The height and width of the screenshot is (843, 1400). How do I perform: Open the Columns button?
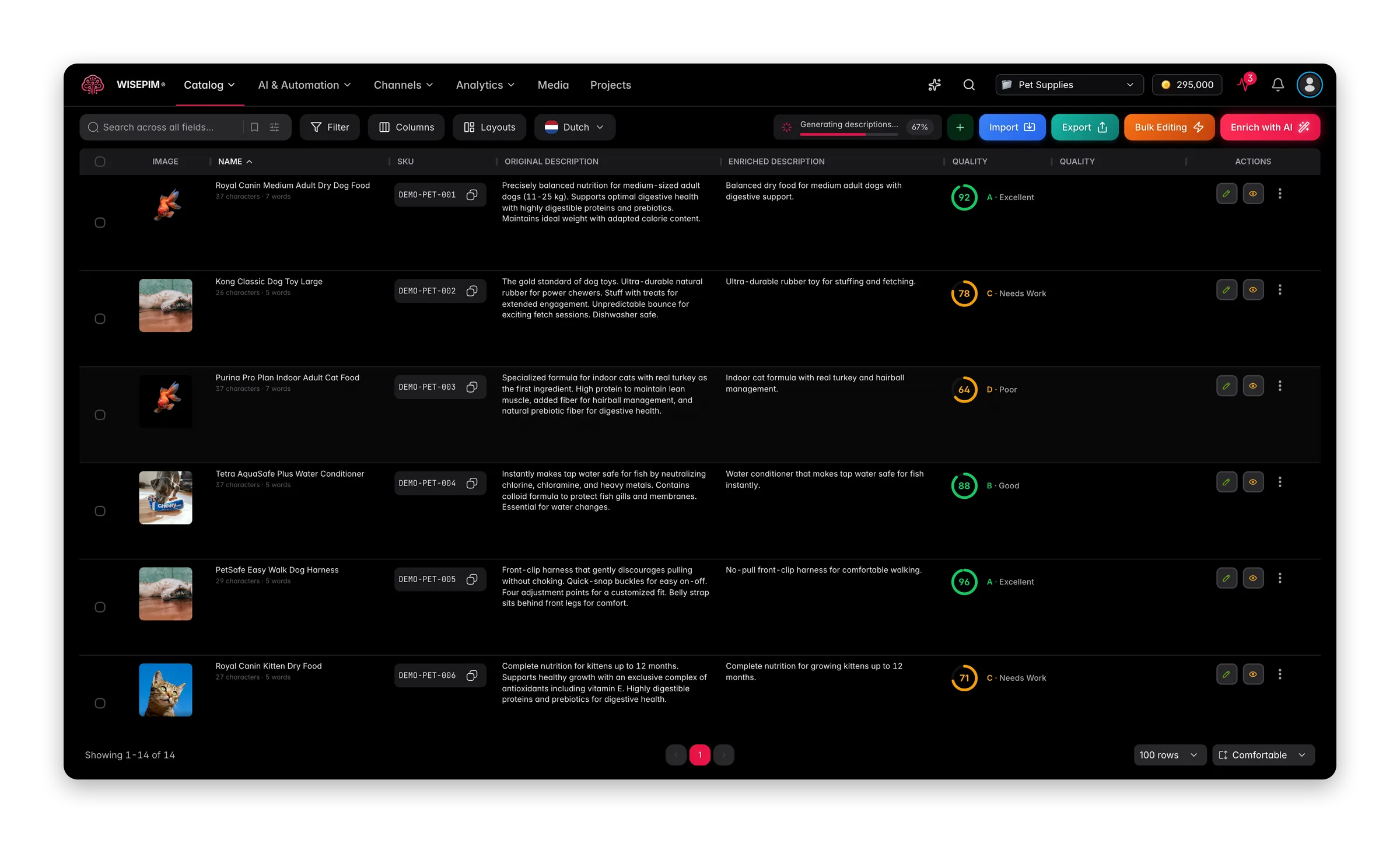click(407, 127)
